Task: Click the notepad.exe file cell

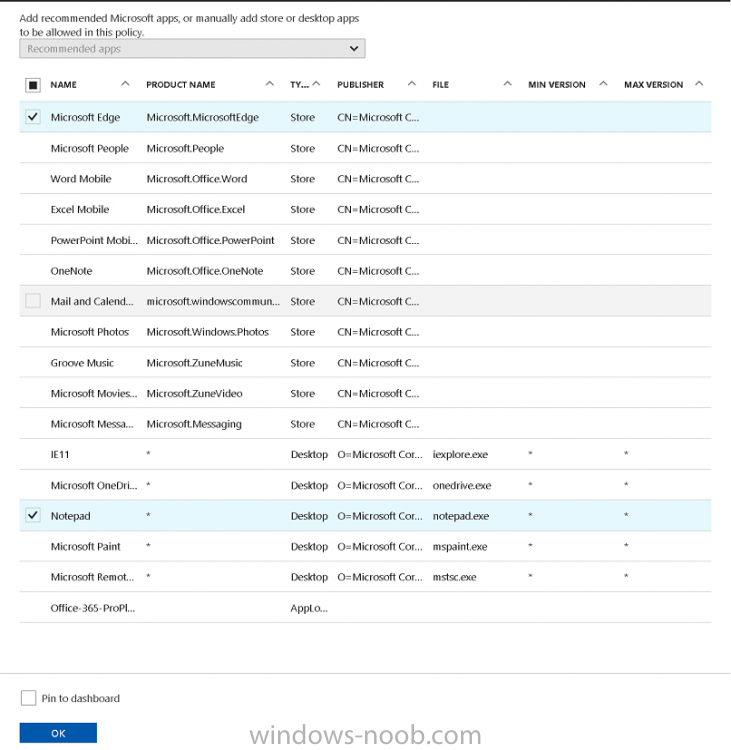Action: point(461,516)
